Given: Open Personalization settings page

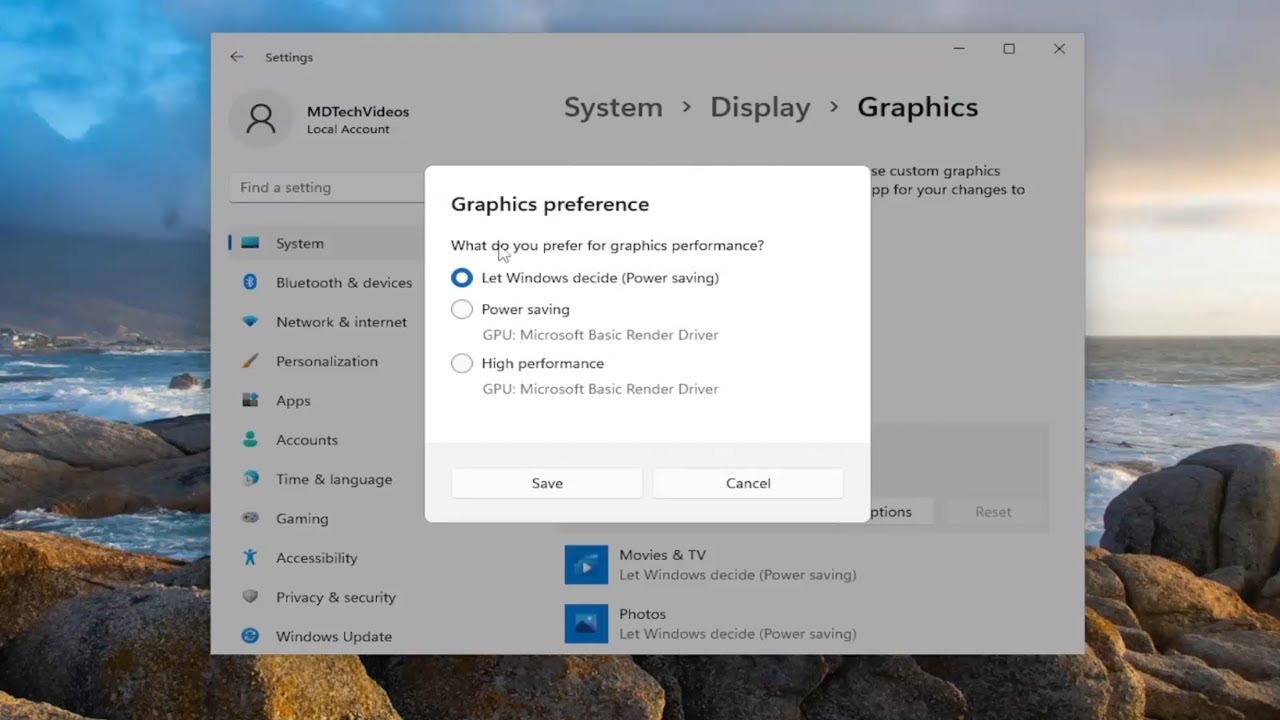Looking at the screenshot, I should tap(327, 361).
